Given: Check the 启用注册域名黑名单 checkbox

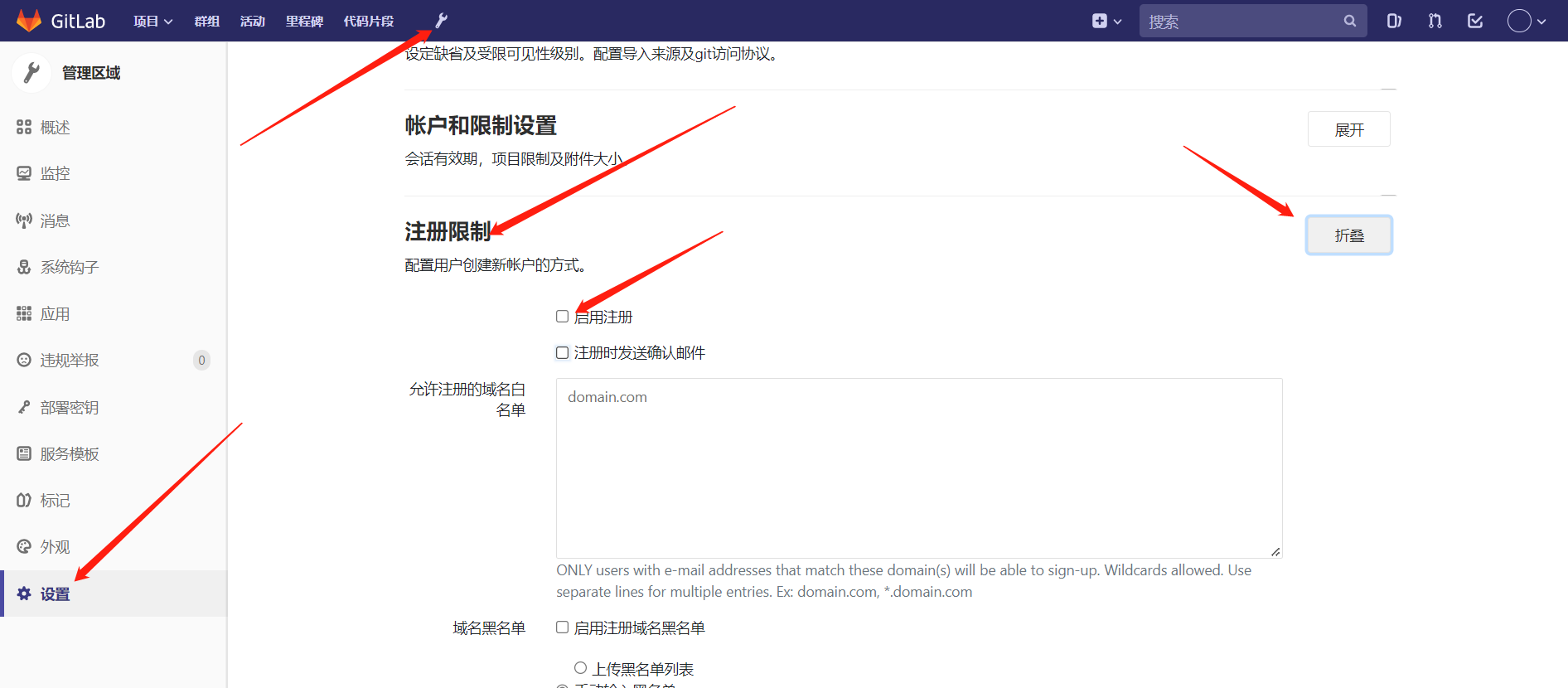Looking at the screenshot, I should [x=562, y=627].
